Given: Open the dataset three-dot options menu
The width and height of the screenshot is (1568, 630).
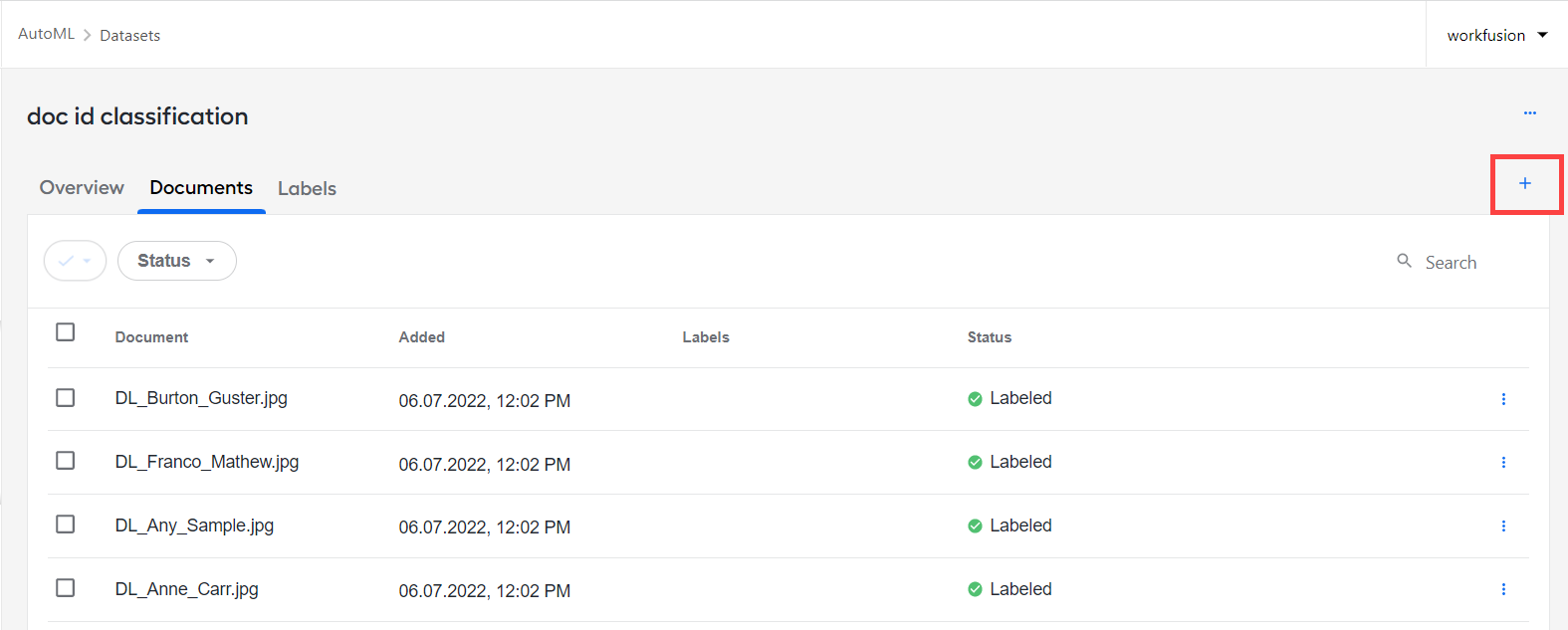Looking at the screenshot, I should 1530,113.
